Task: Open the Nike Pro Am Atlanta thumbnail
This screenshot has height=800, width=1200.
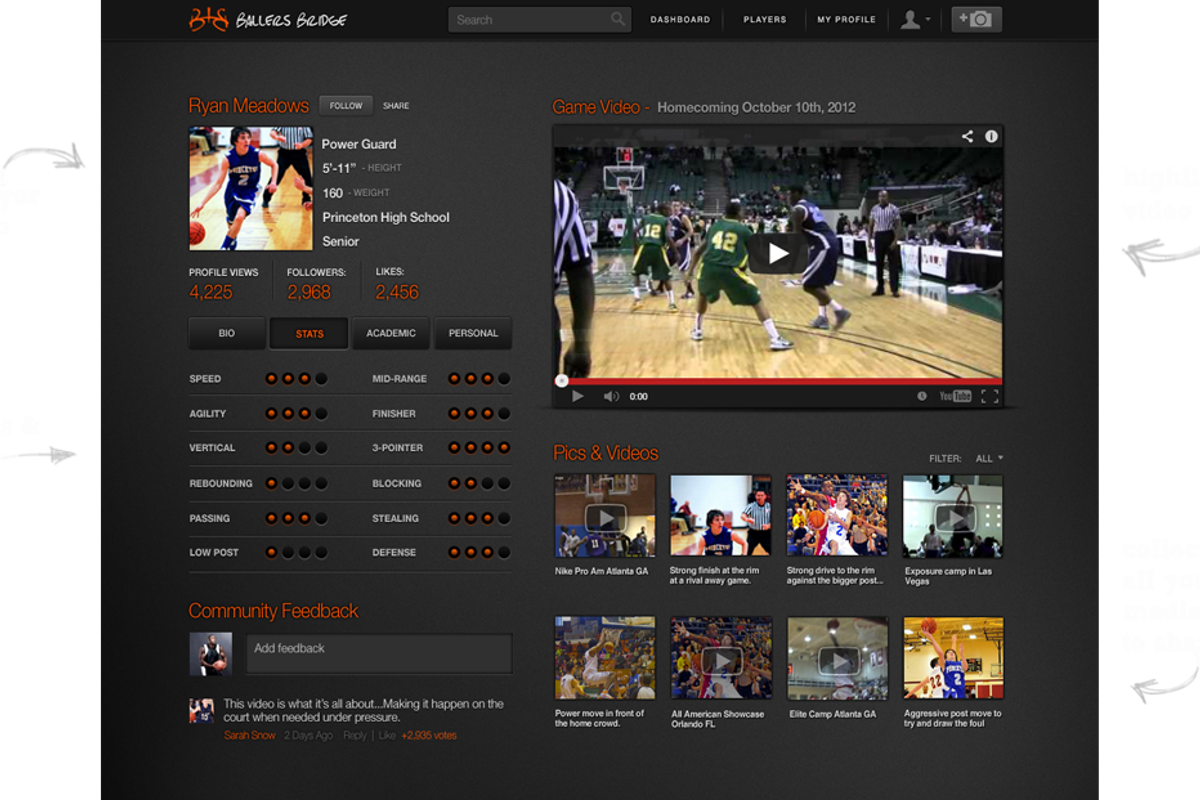Action: [x=605, y=516]
